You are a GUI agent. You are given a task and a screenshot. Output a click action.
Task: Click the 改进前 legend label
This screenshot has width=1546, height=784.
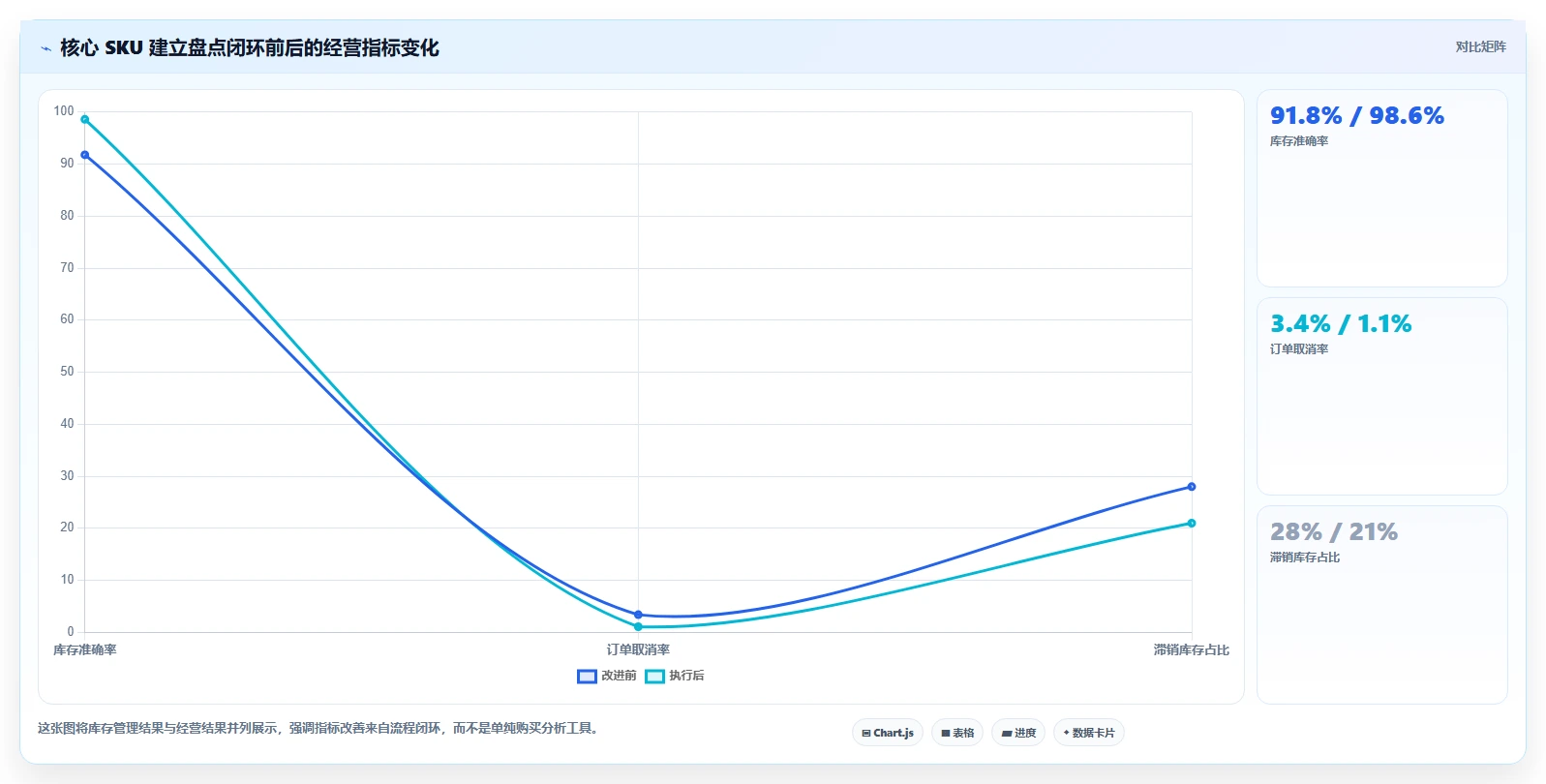tap(619, 676)
